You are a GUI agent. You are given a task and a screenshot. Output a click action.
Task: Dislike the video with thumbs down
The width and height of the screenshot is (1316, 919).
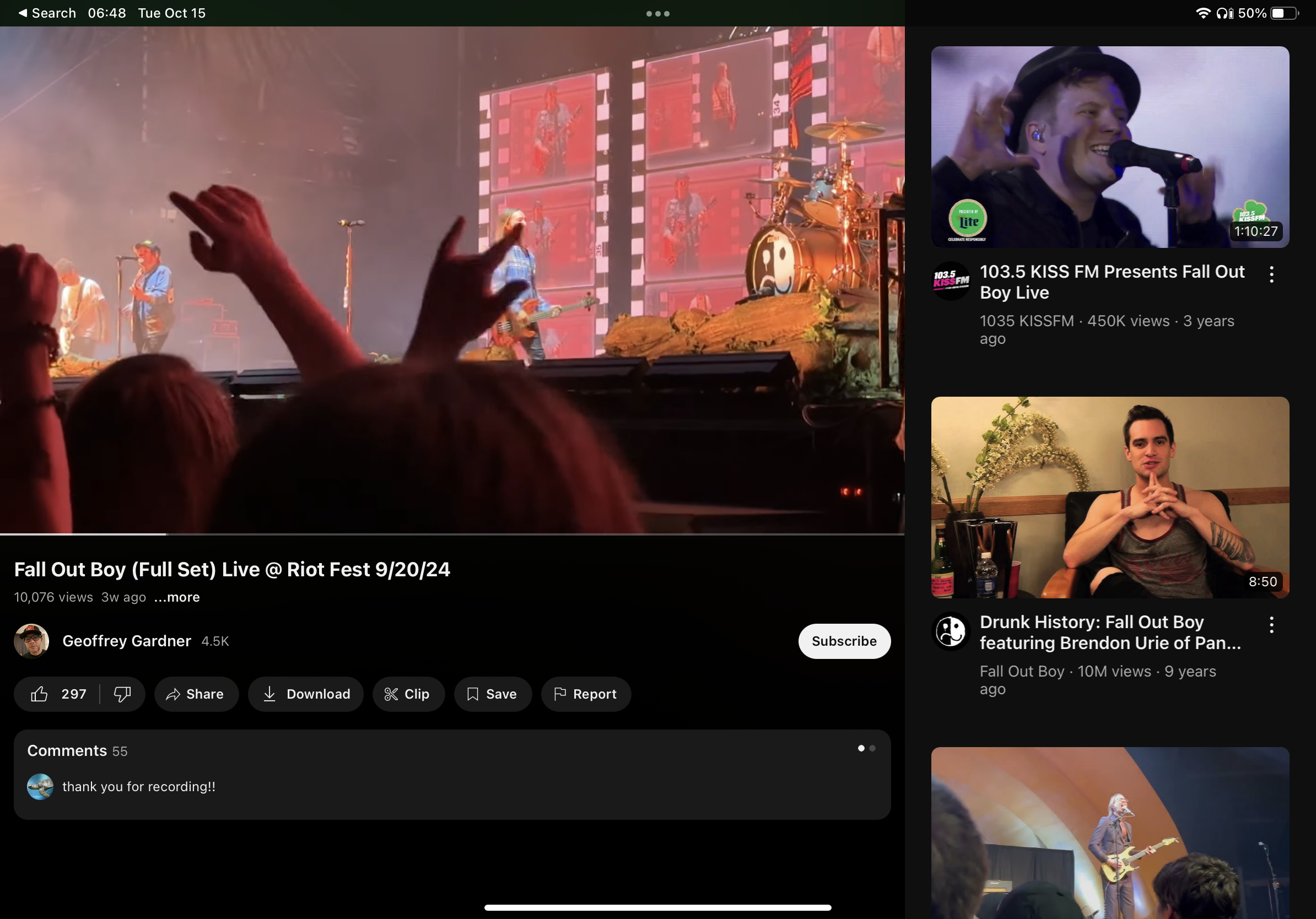pyautogui.click(x=122, y=694)
